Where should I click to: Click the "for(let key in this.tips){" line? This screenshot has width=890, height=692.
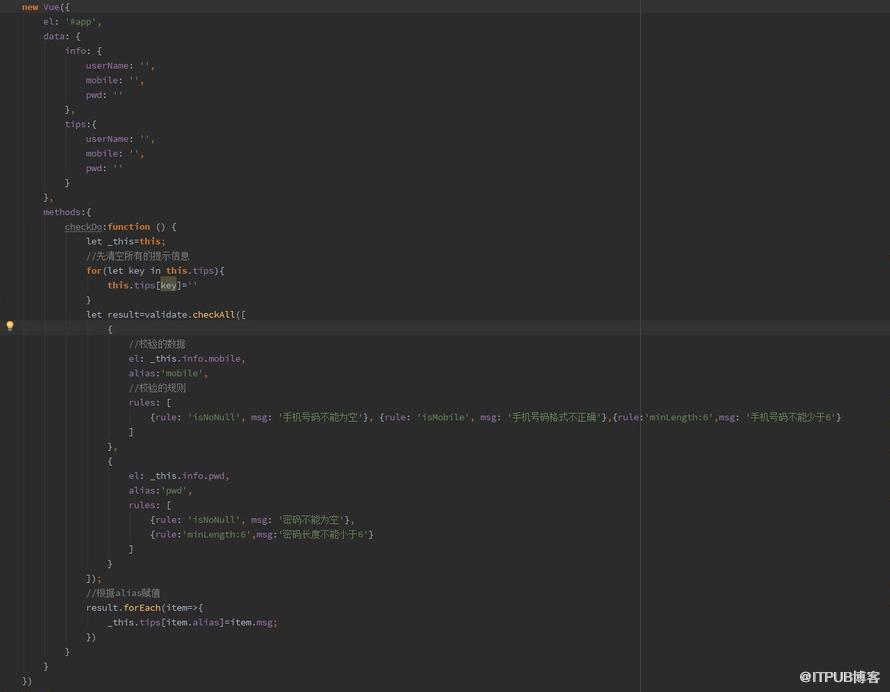155,271
